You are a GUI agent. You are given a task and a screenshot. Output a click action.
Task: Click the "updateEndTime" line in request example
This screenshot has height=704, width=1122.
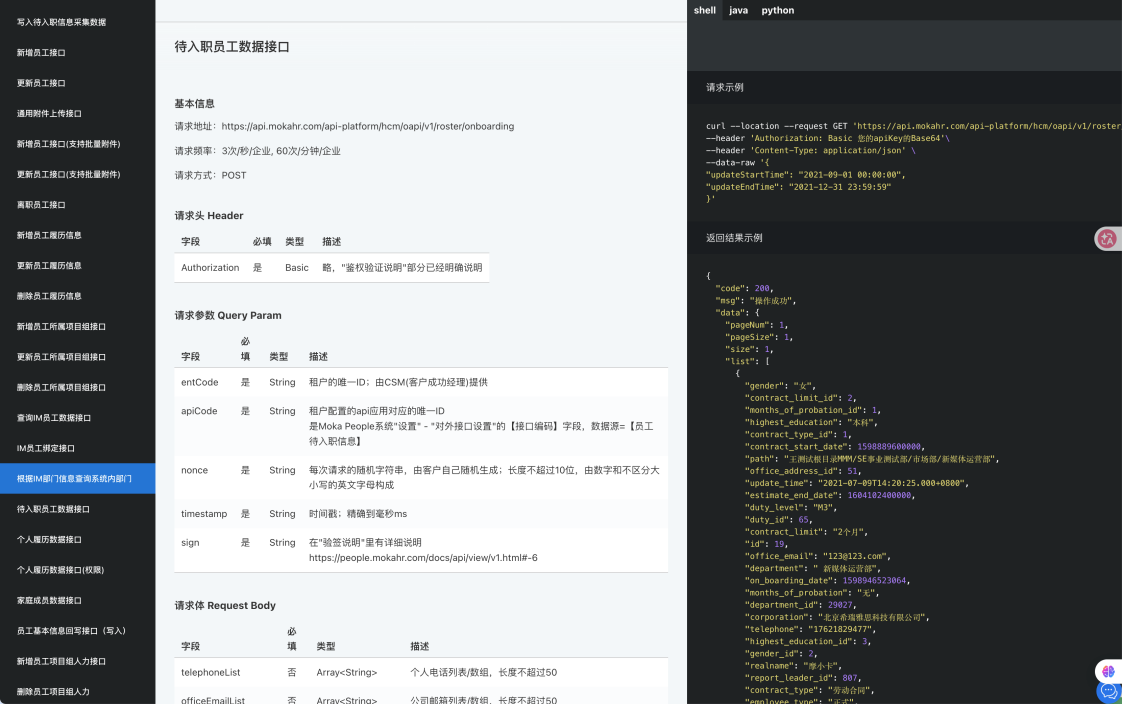point(799,187)
